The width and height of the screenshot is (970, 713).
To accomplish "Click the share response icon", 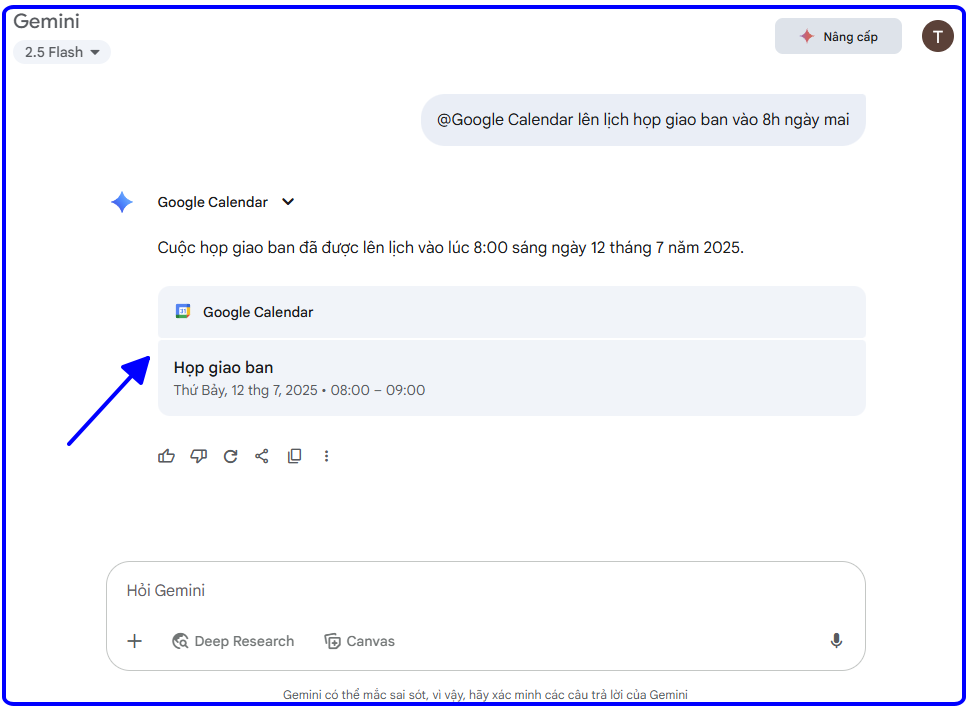I will pos(262,456).
